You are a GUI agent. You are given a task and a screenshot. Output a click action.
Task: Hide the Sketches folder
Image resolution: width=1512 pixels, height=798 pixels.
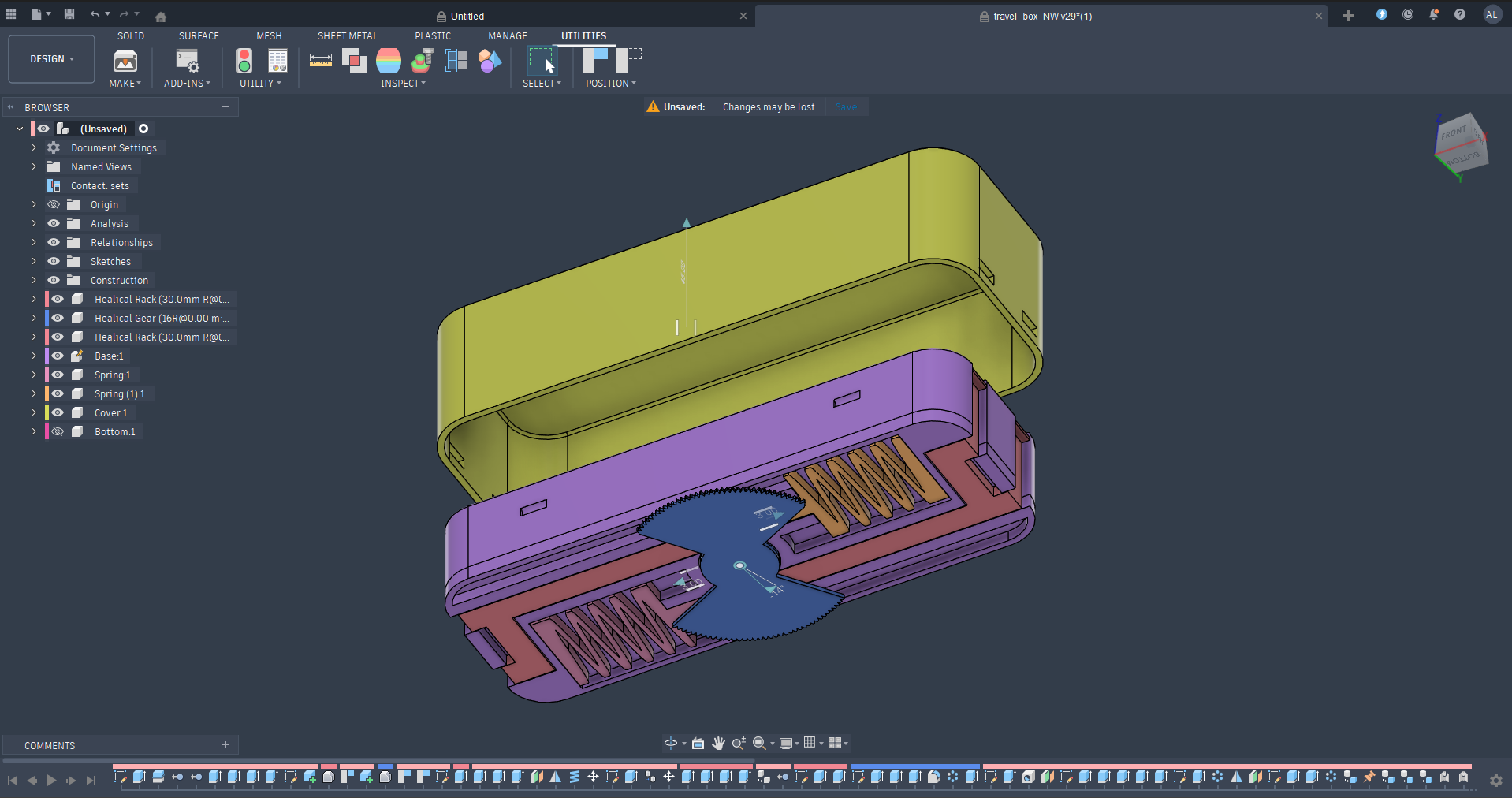tap(54, 261)
